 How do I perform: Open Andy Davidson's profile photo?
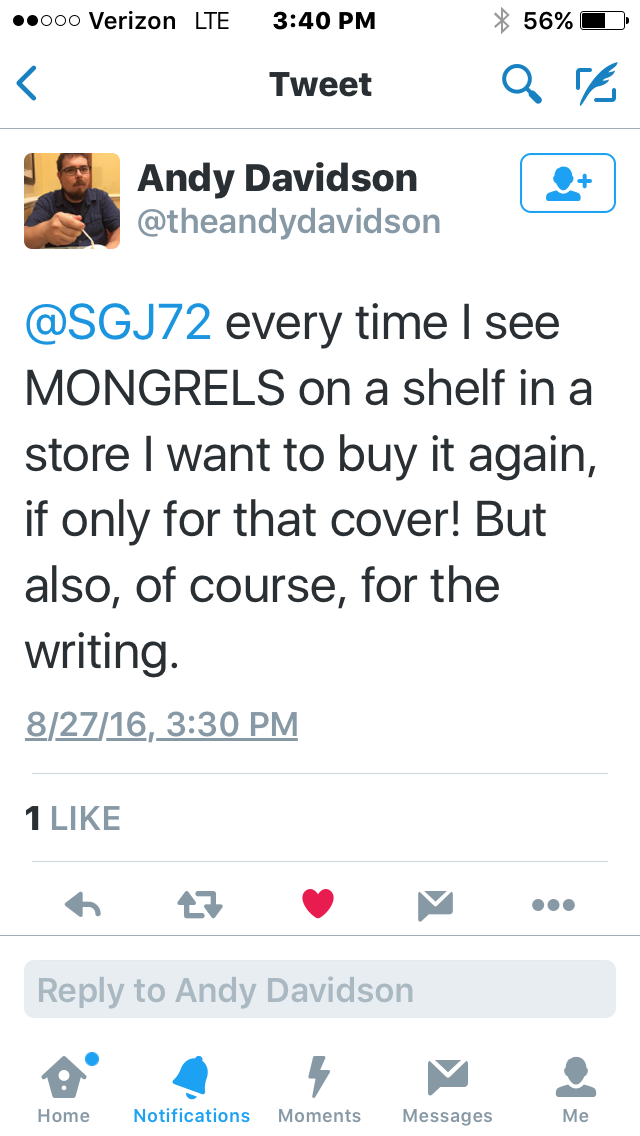72,201
